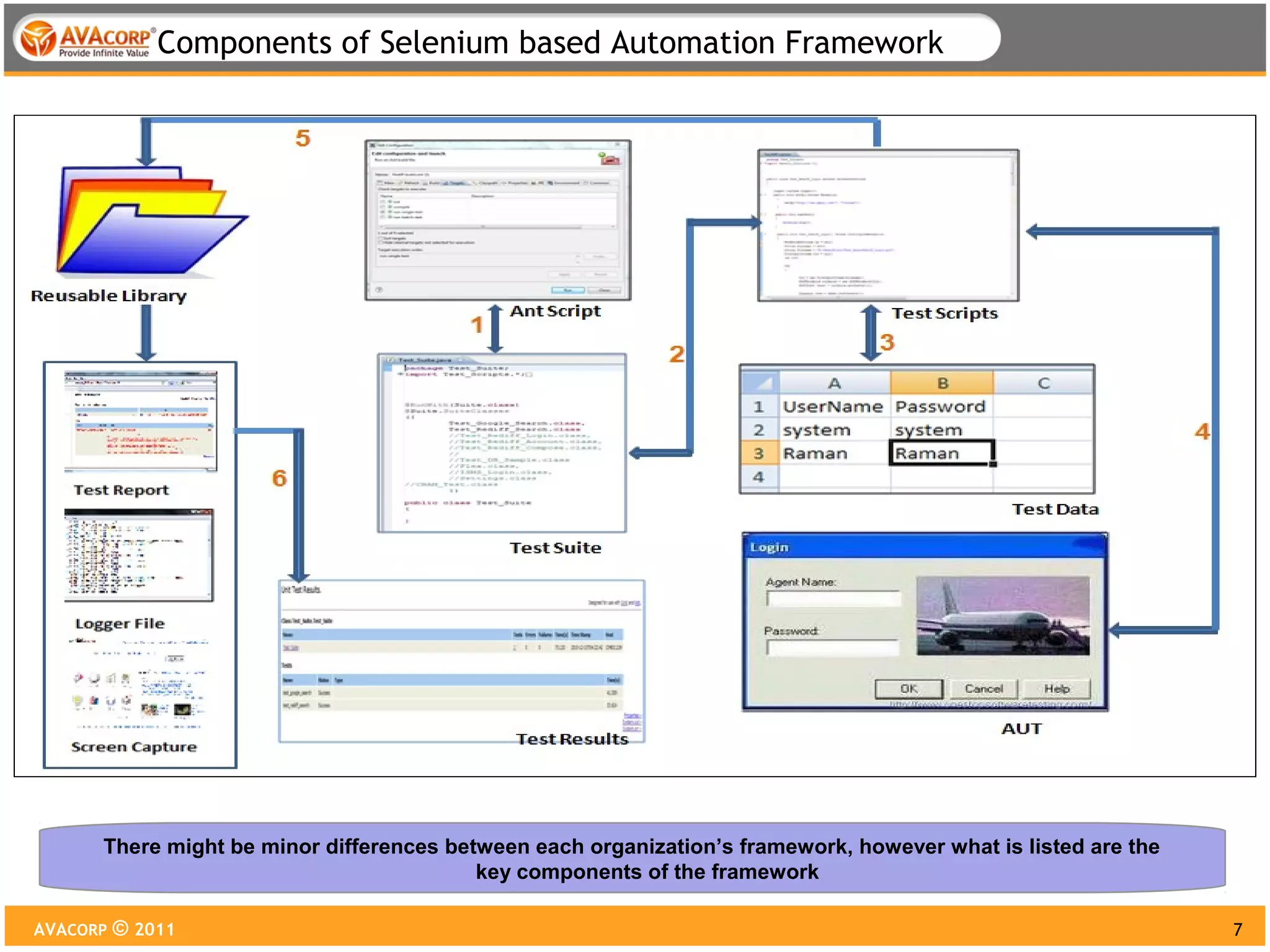The image size is (1270, 952).
Task: Click the Password input field in Login dialog
Action: 833,648
